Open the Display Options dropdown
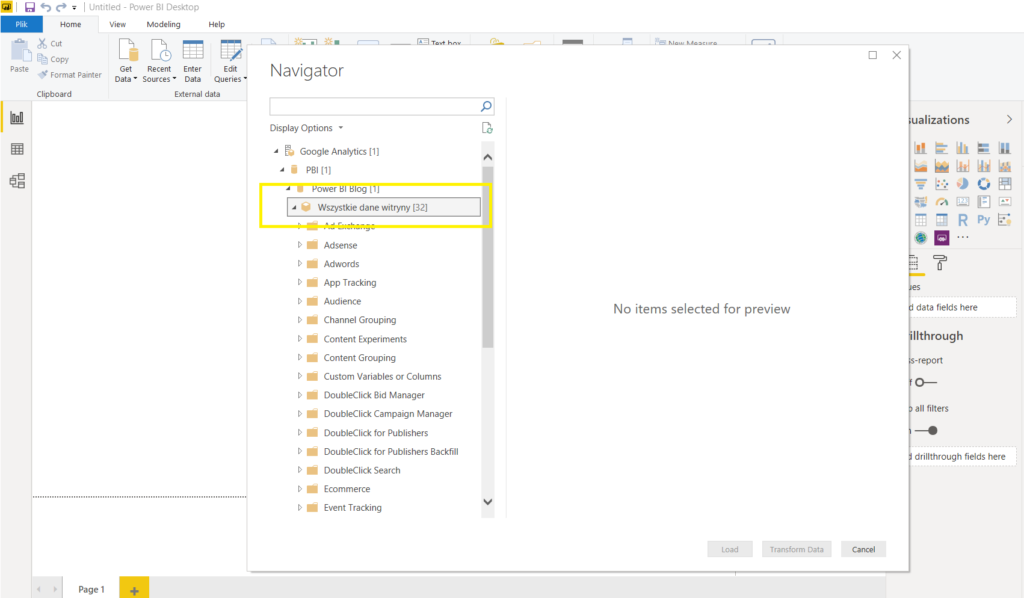This screenshot has height=598, width=1024. (306, 128)
